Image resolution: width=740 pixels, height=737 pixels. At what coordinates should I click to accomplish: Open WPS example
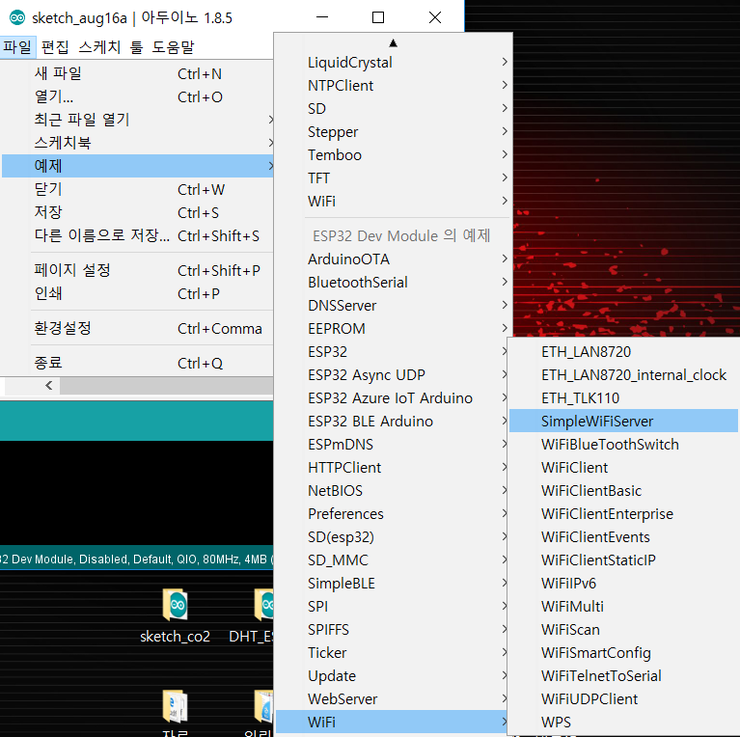click(624, 722)
